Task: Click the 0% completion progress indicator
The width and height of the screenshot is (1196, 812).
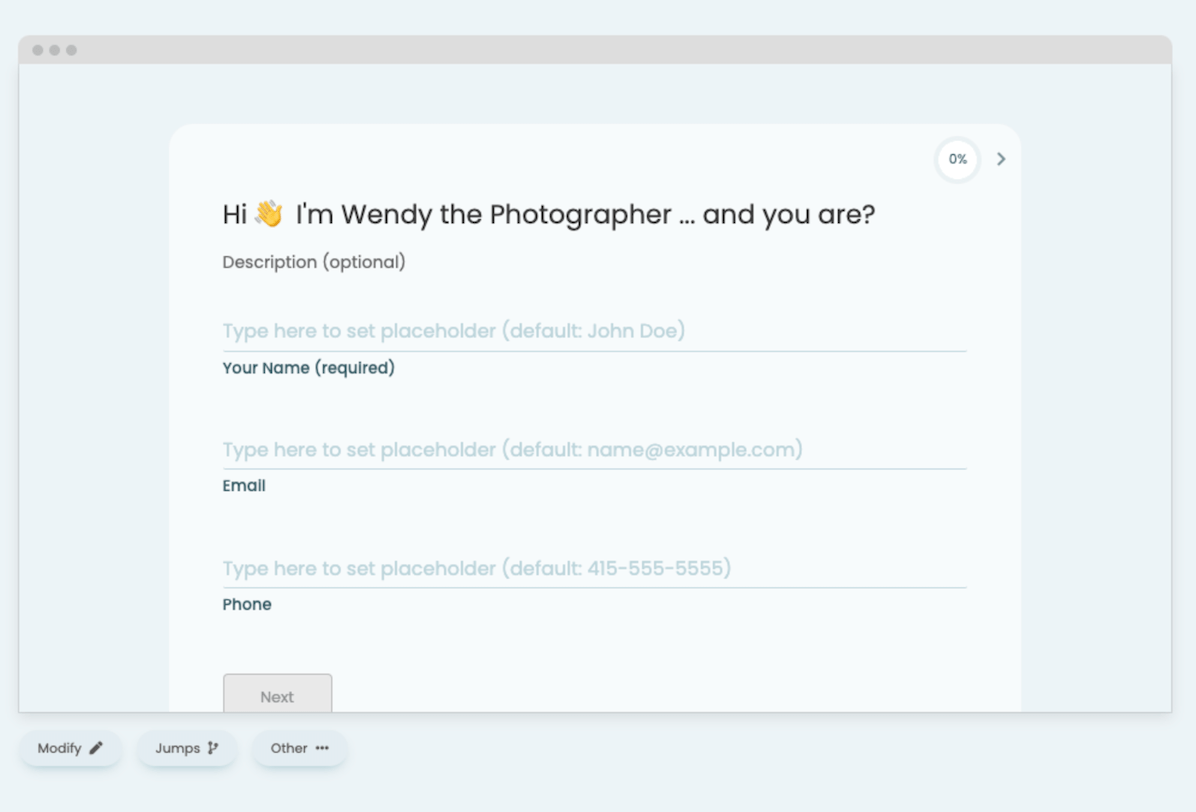Action: tap(957, 159)
